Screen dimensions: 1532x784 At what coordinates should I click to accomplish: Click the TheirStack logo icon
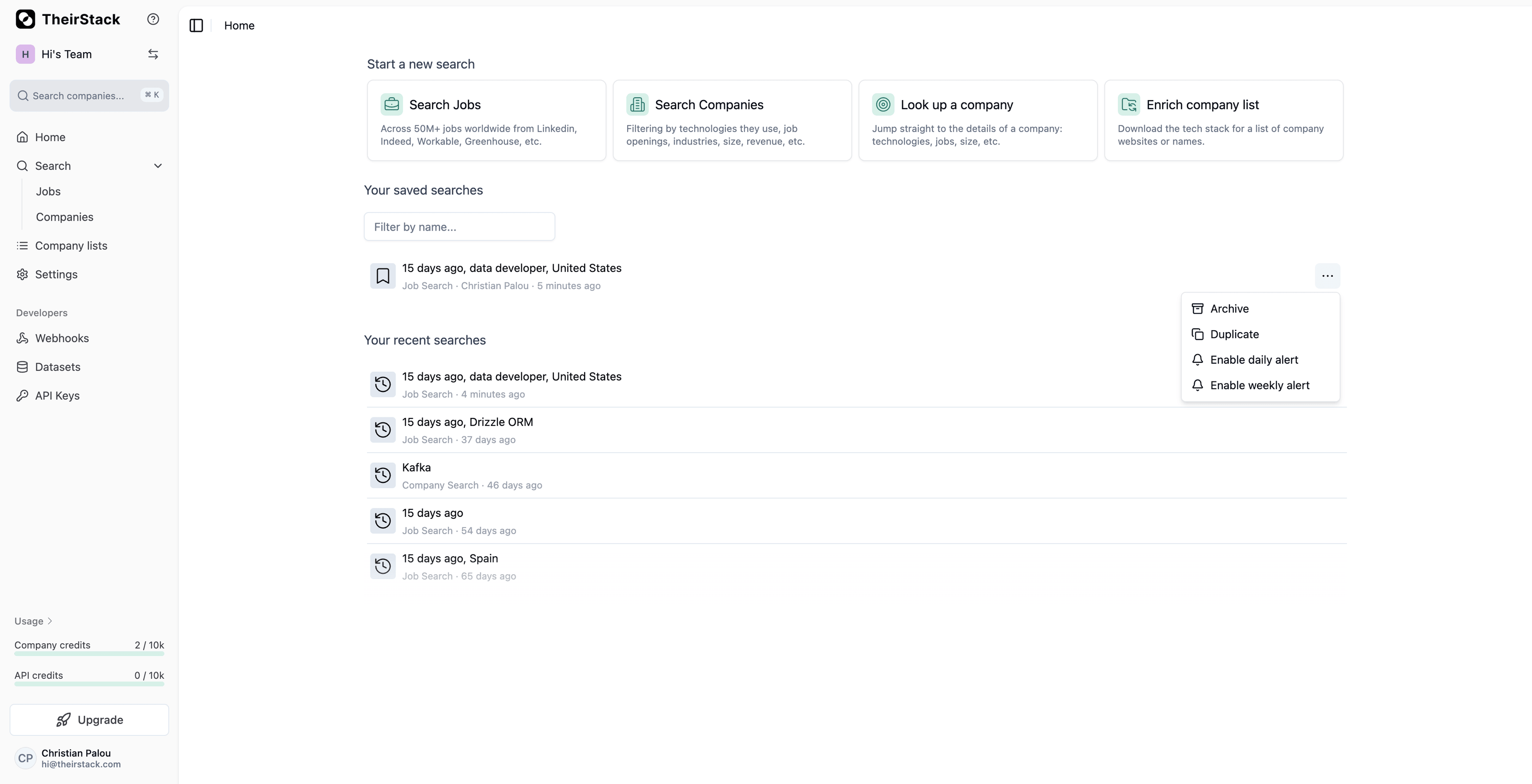[24, 18]
